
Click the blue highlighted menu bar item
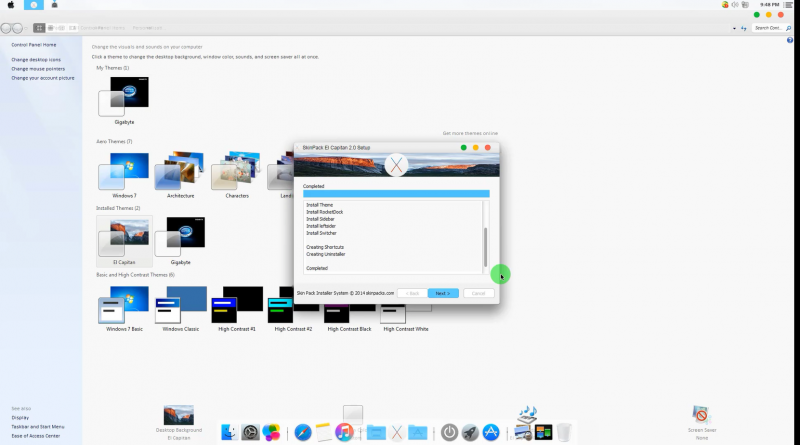coord(34,5)
